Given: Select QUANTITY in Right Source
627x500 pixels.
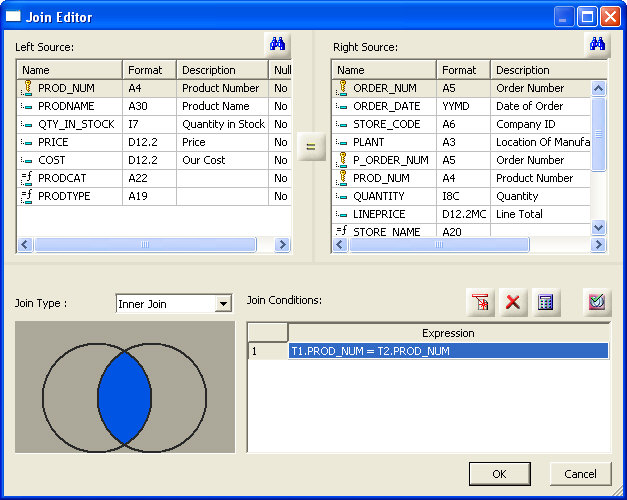Looking at the screenshot, I should [379, 196].
